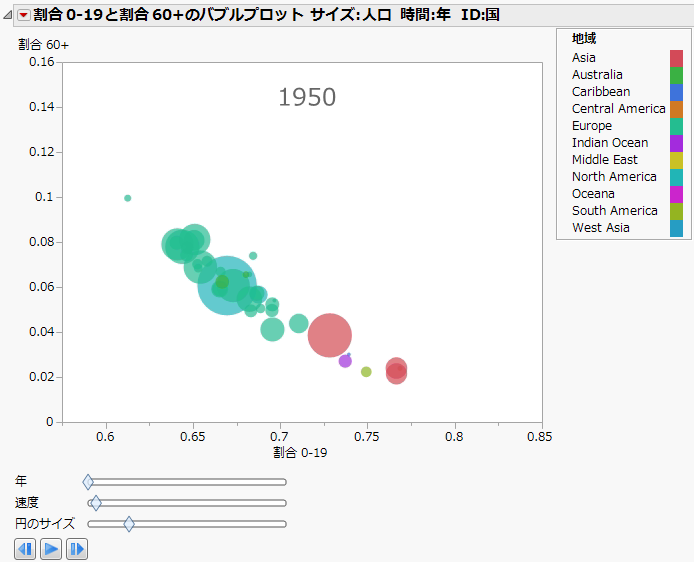694x562 pixels.
Task: Click the Europe legend label
Action: [x=592, y=126]
